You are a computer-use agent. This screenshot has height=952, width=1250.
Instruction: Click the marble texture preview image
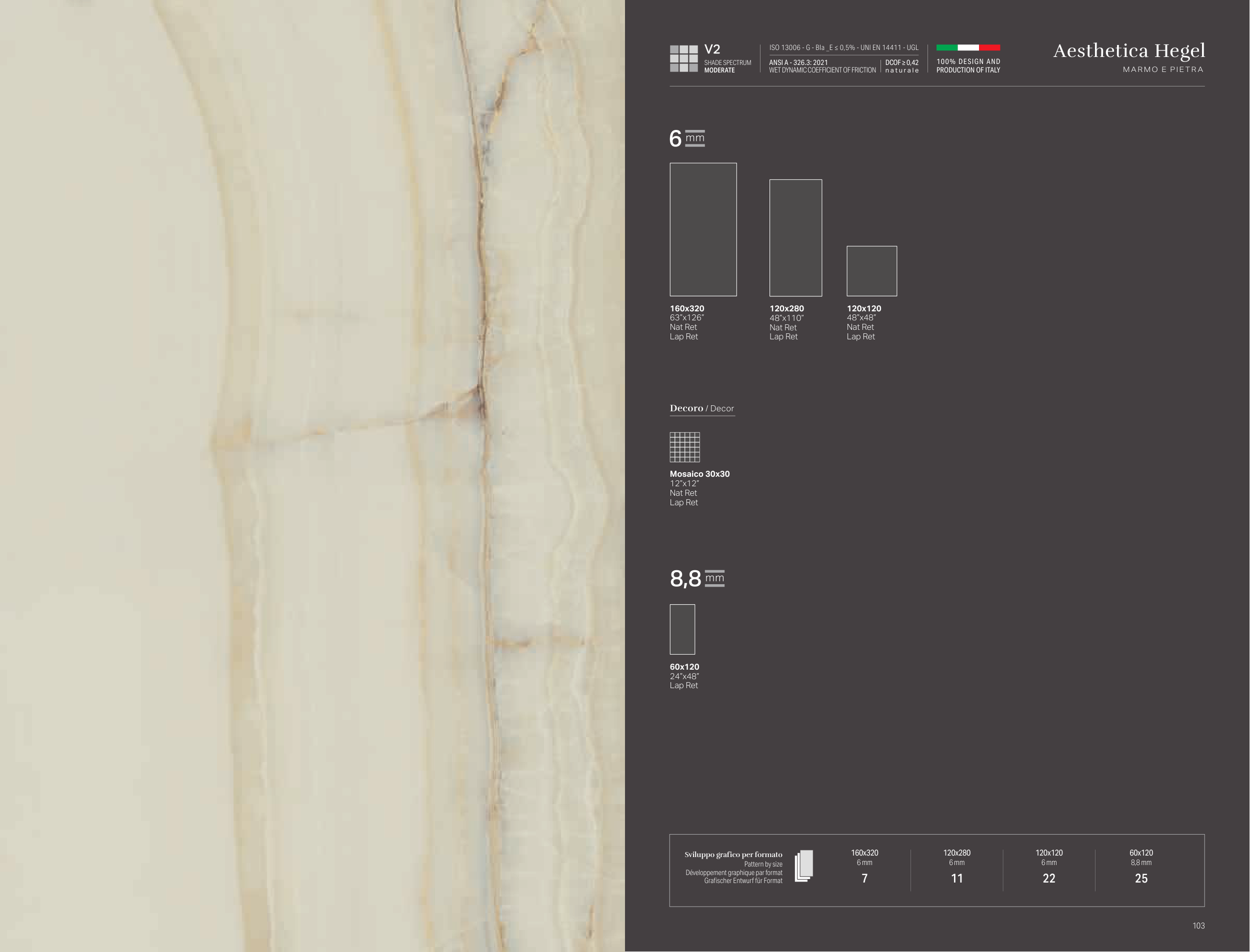click(x=312, y=476)
